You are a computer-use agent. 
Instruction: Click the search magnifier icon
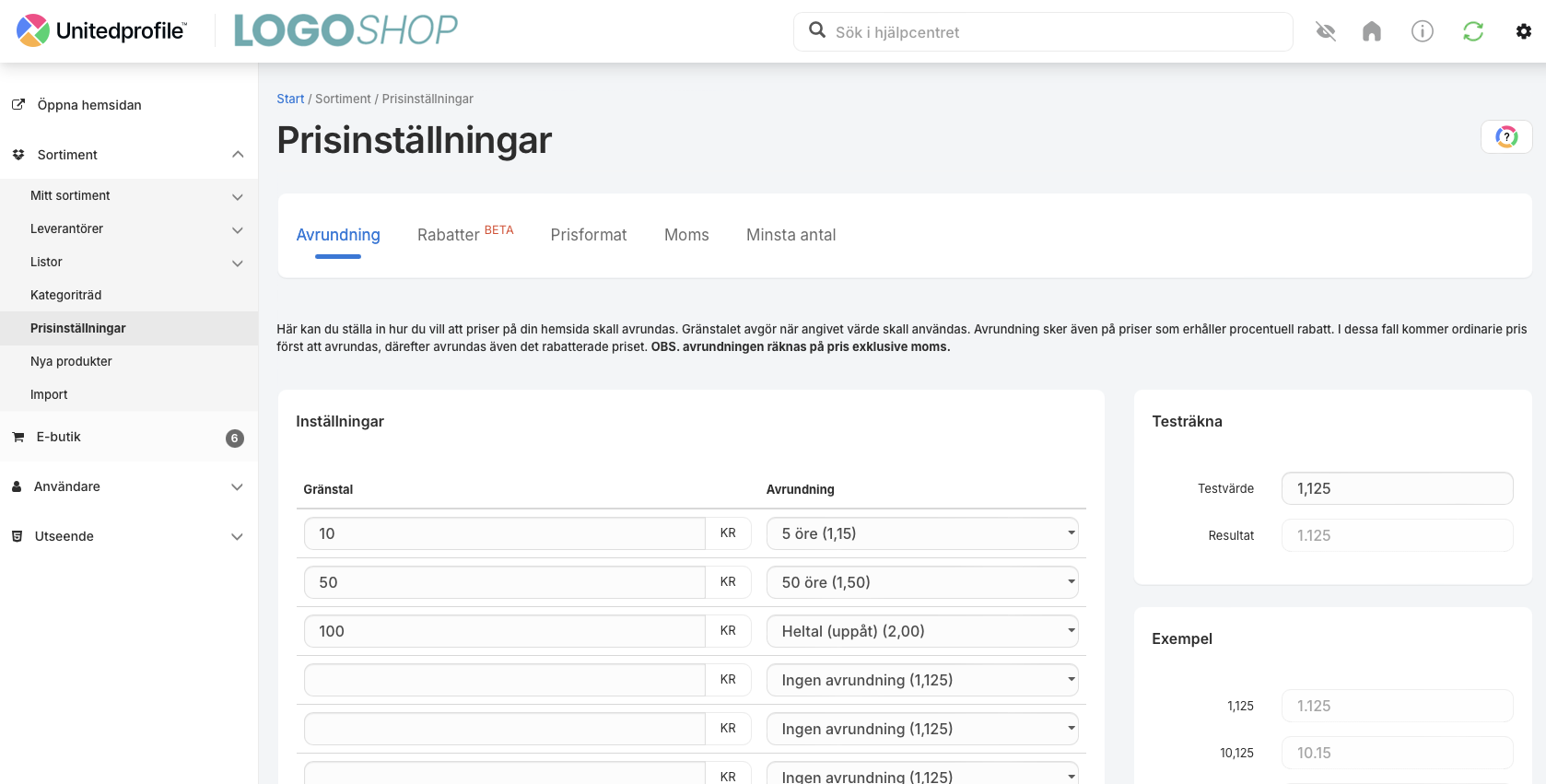click(817, 30)
